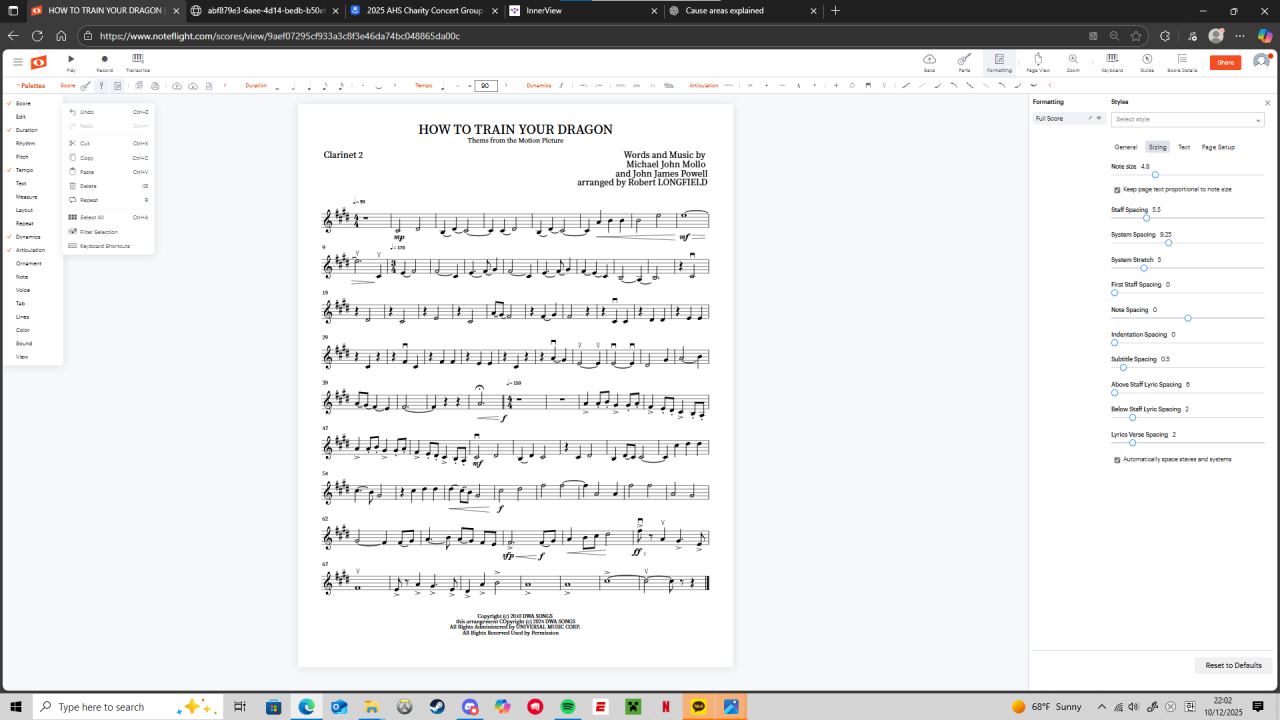Open the Select style dropdown
1280x720 pixels.
click(1188, 119)
